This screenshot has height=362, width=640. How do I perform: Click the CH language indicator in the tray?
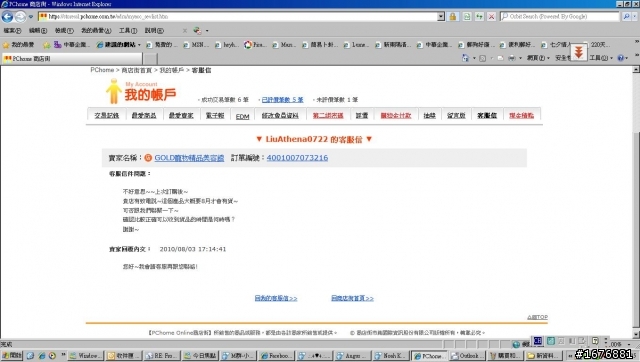[x=538, y=341]
